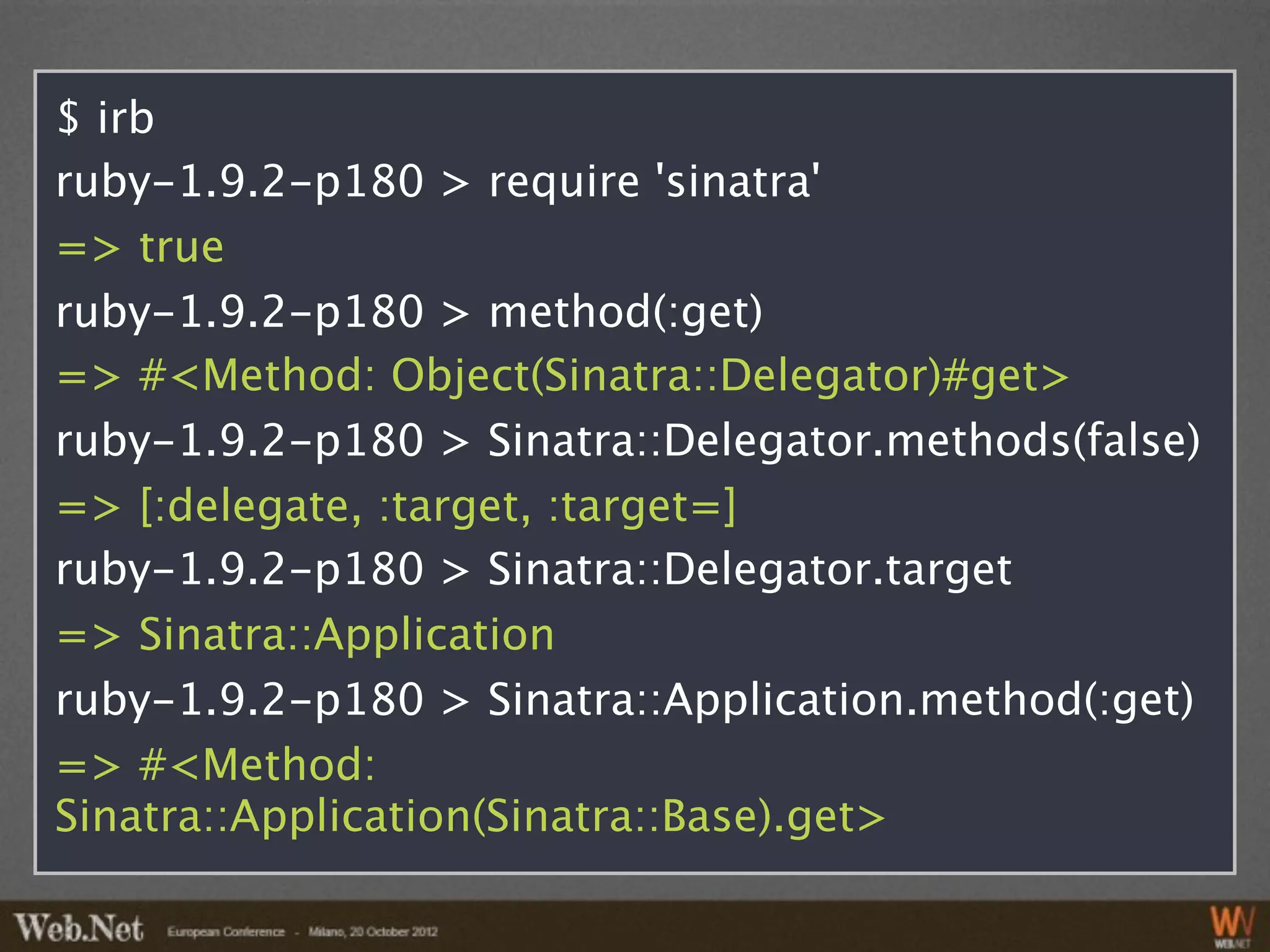Click the 'Sinatra::Delegator.methods(false)' line
1270x952 pixels.
tap(628, 441)
